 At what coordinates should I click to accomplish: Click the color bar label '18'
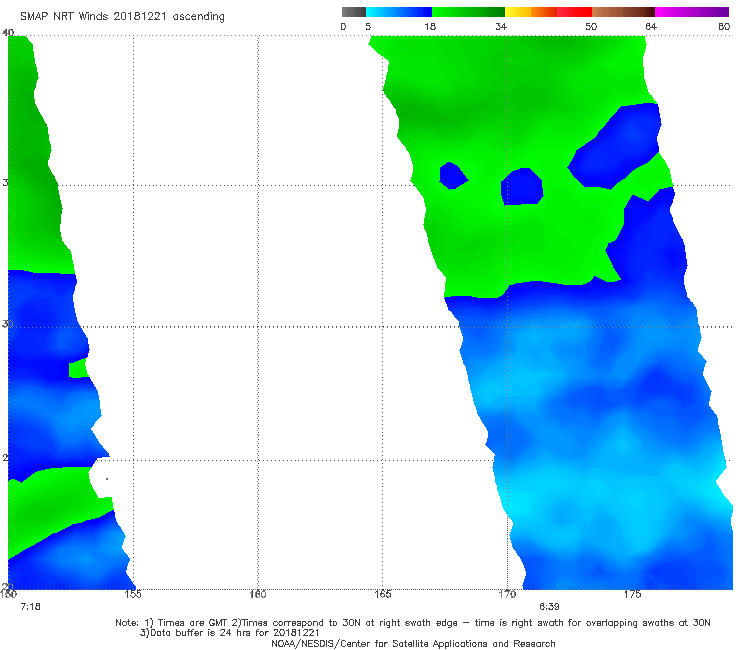click(x=429, y=27)
